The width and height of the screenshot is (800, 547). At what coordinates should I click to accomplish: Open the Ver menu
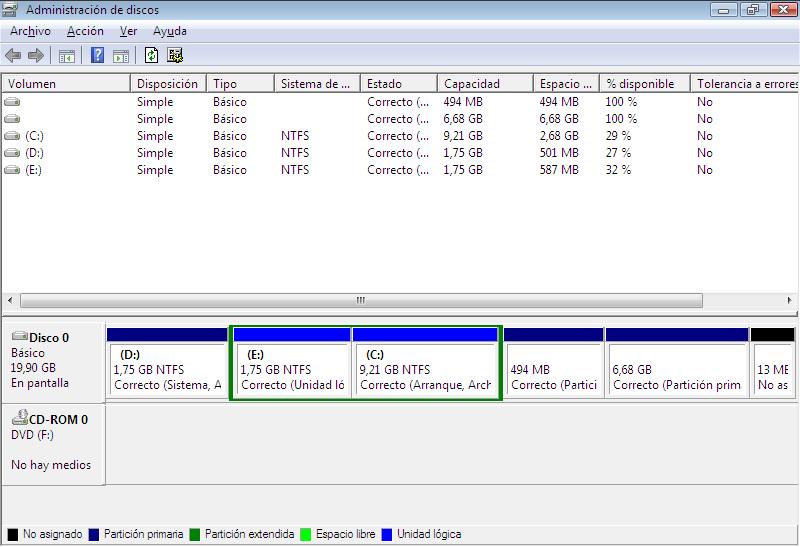click(128, 31)
